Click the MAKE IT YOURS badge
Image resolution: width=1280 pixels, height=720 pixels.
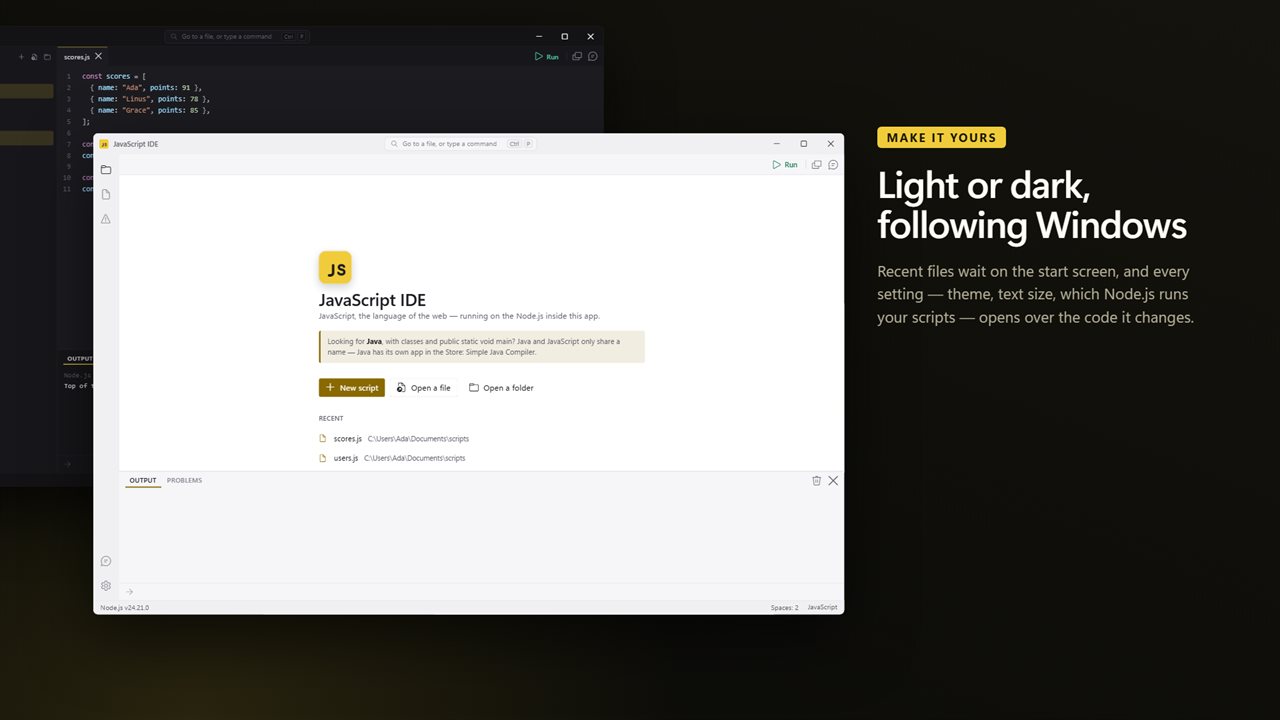pyautogui.click(x=941, y=138)
